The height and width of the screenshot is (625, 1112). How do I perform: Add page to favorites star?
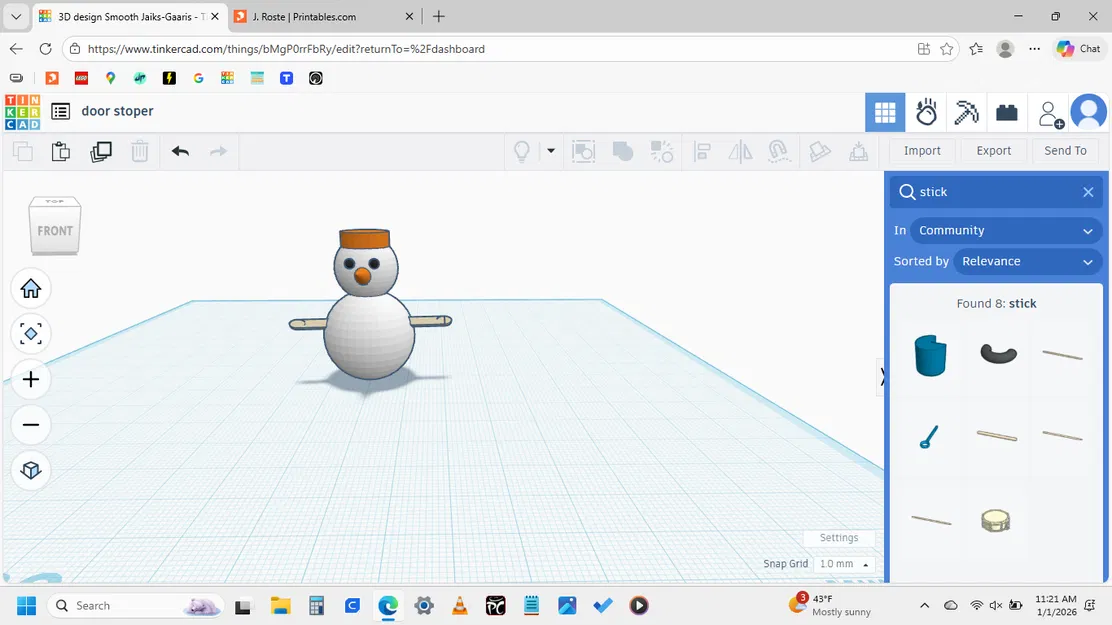coord(946,49)
